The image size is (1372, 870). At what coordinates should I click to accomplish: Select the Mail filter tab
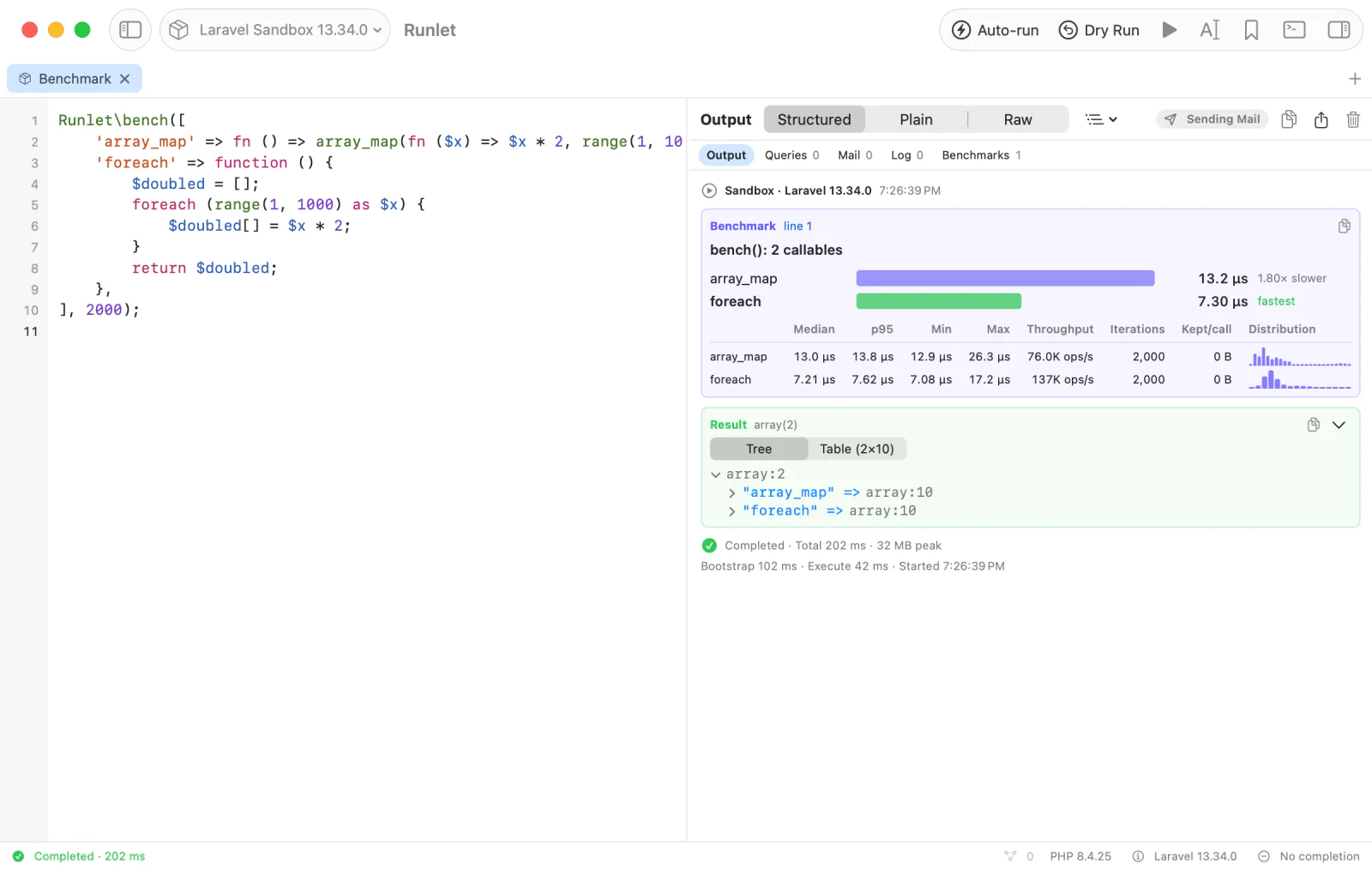[x=855, y=155]
